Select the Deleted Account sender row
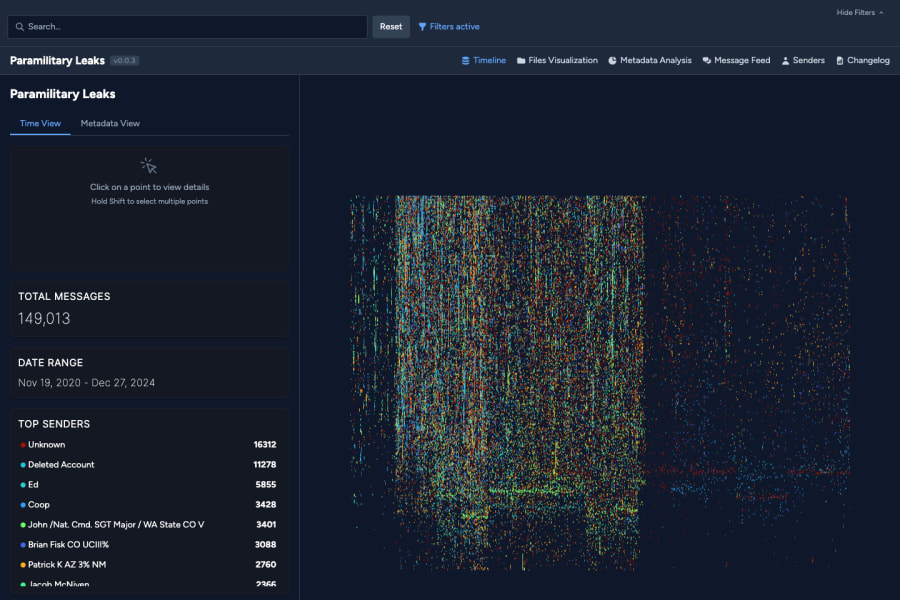 click(148, 464)
